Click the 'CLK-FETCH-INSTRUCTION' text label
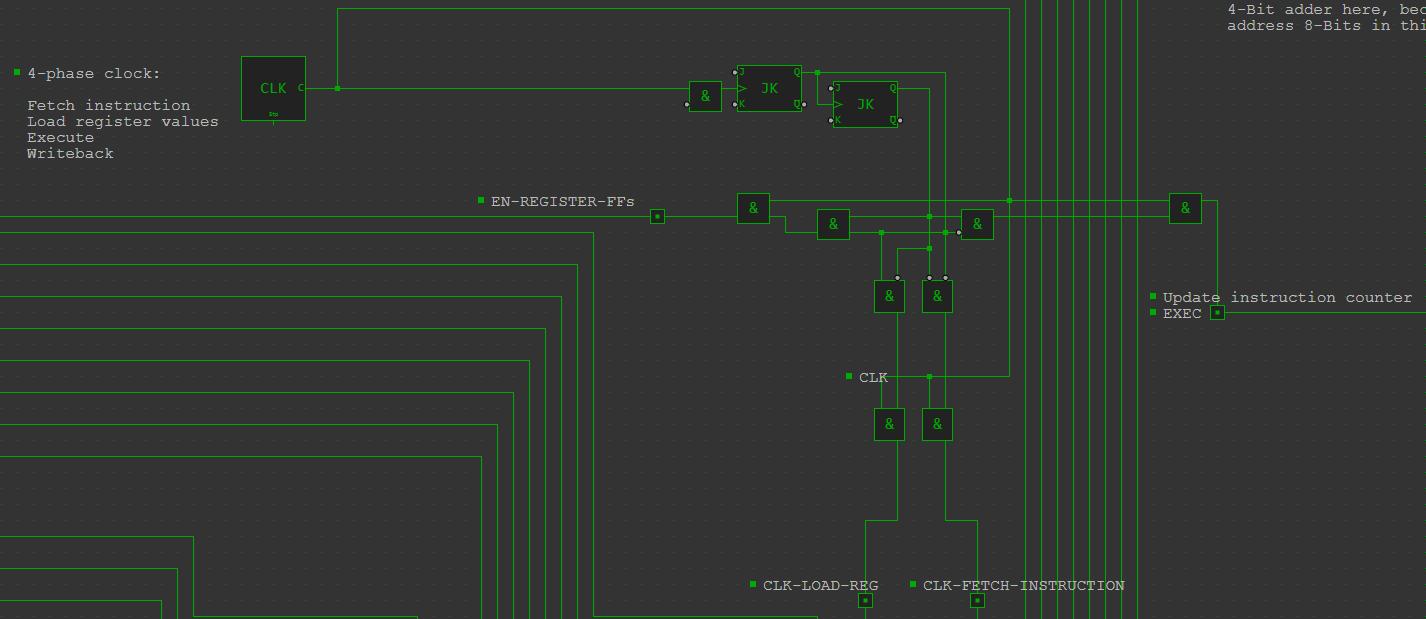Screen dimensions: 1426x619 1023,586
